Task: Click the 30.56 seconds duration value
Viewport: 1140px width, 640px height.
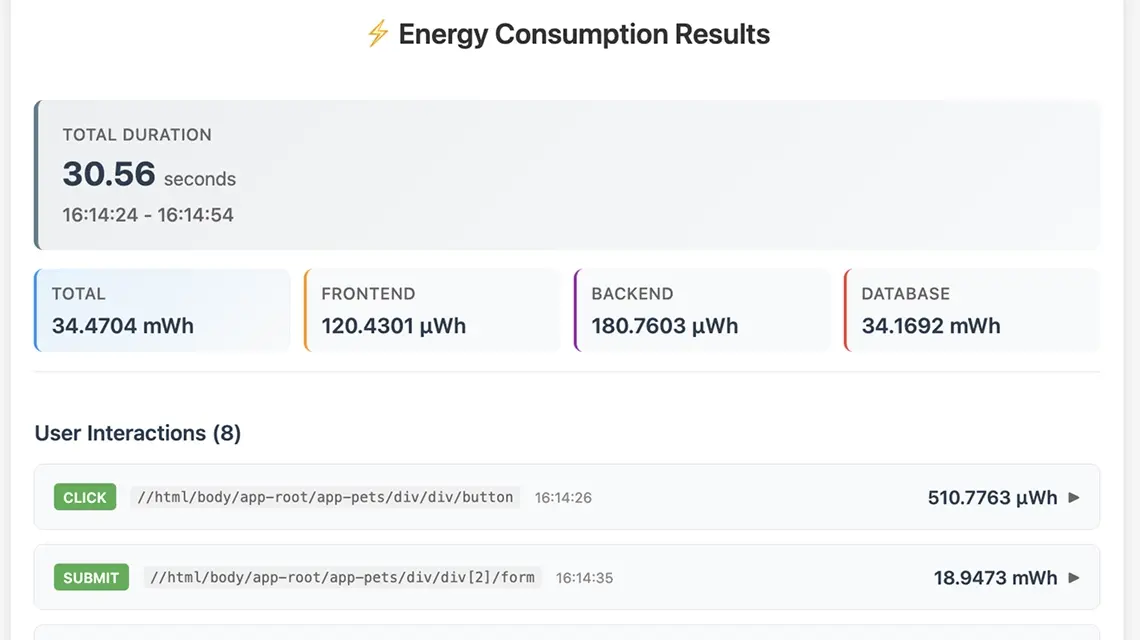Action: tap(149, 175)
